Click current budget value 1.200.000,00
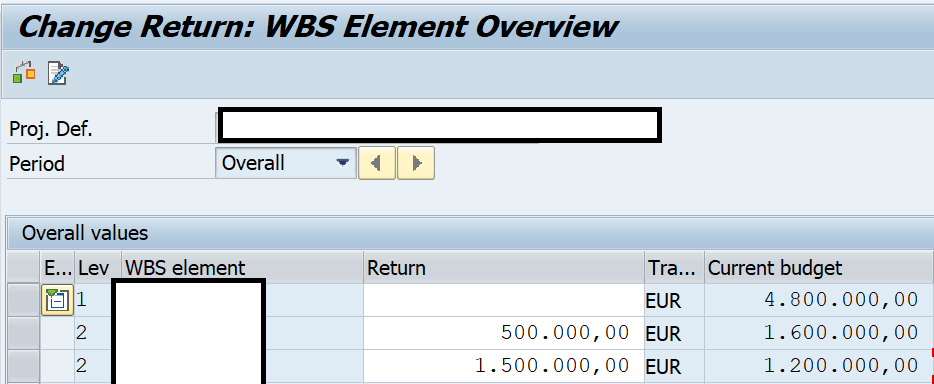The height and width of the screenshot is (384, 934). pyautogui.click(x=818, y=366)
